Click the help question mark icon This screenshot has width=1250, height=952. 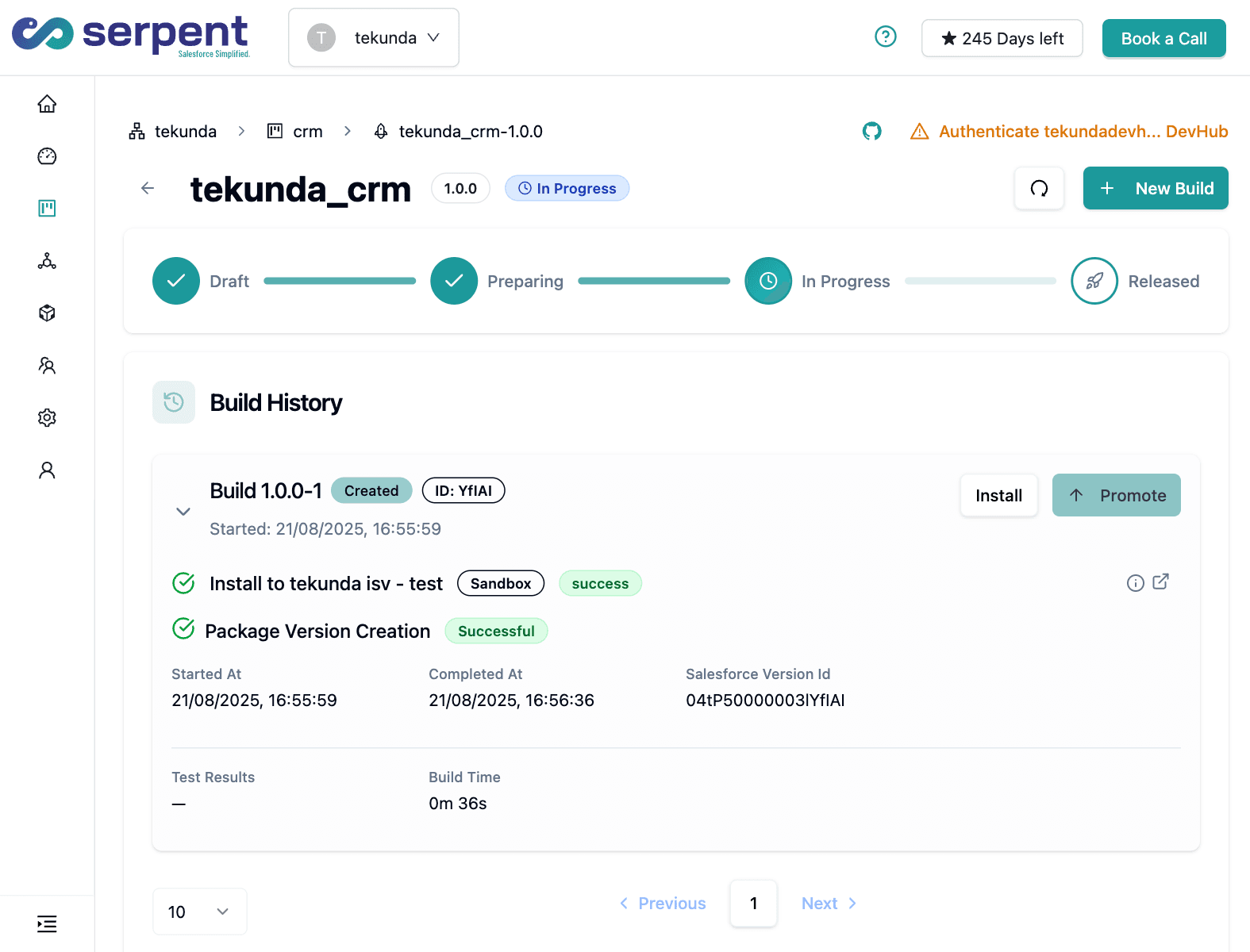[885, 37]
